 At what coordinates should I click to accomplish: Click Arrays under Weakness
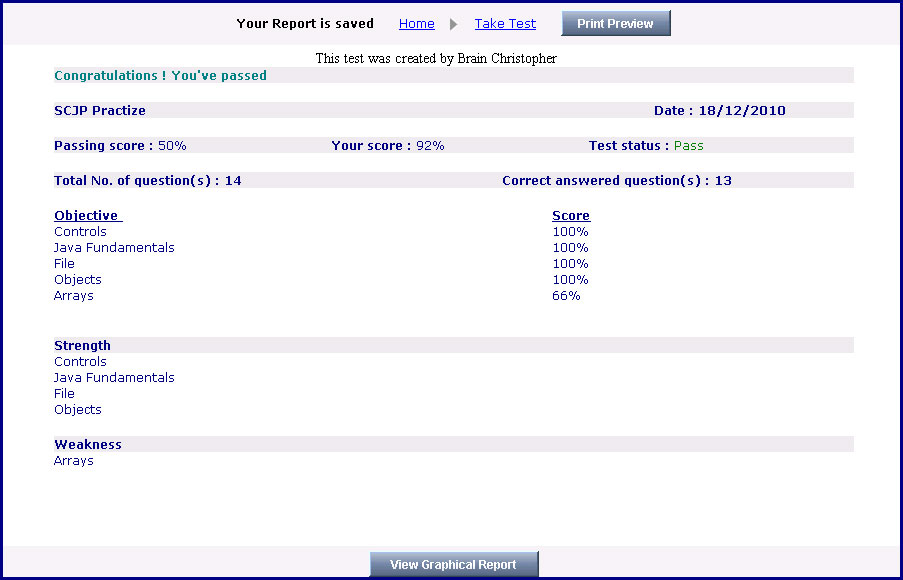74,461
